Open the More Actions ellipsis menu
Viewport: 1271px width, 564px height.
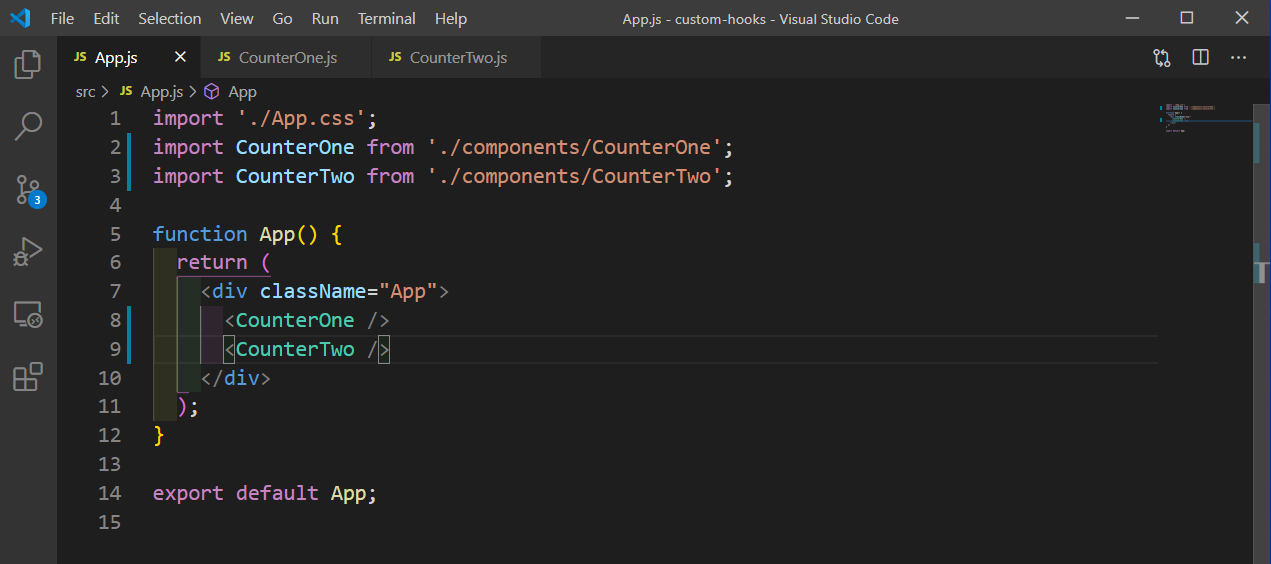[1238, 58]
